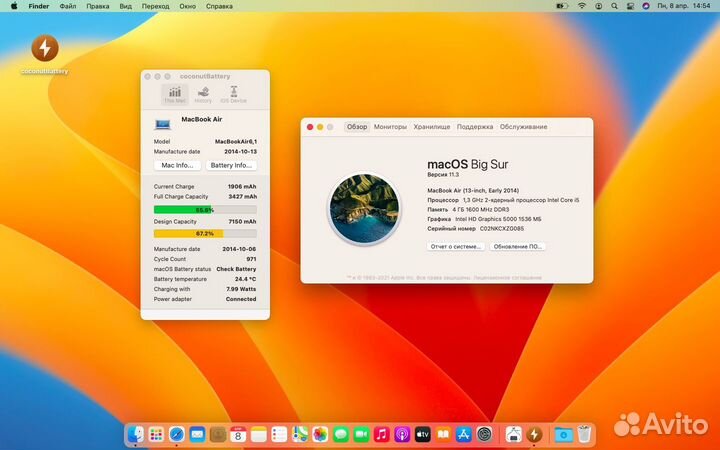
Task: Open the Finder menu
Action: [39, 6]
